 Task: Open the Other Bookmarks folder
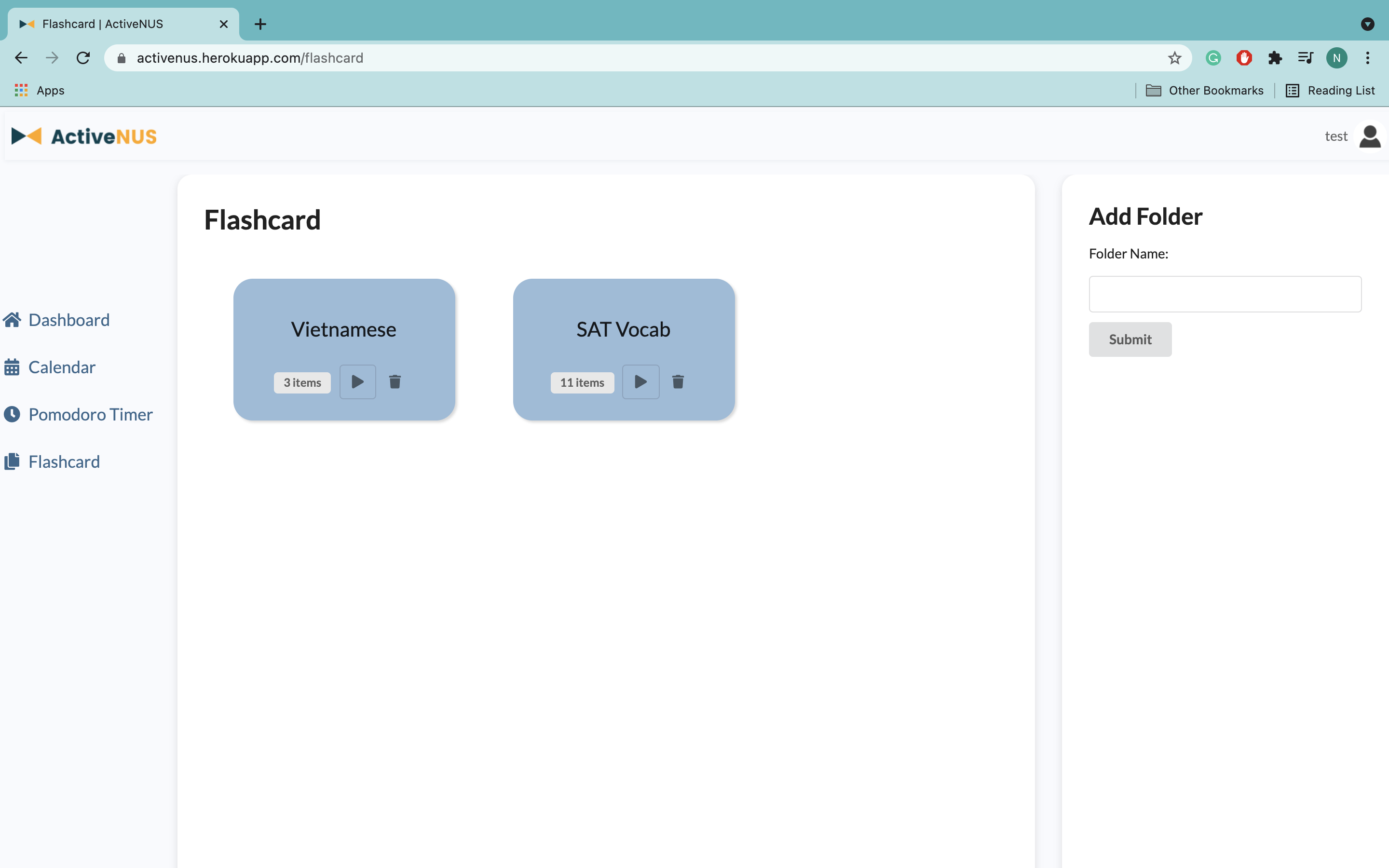pos(1204,90)
